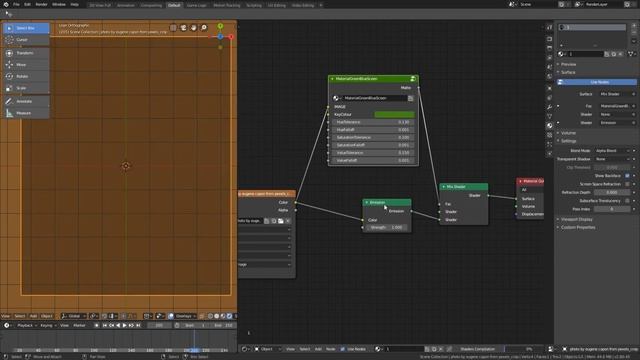Select the Rotate tool
640x360 pixels.
pos(27,76)
